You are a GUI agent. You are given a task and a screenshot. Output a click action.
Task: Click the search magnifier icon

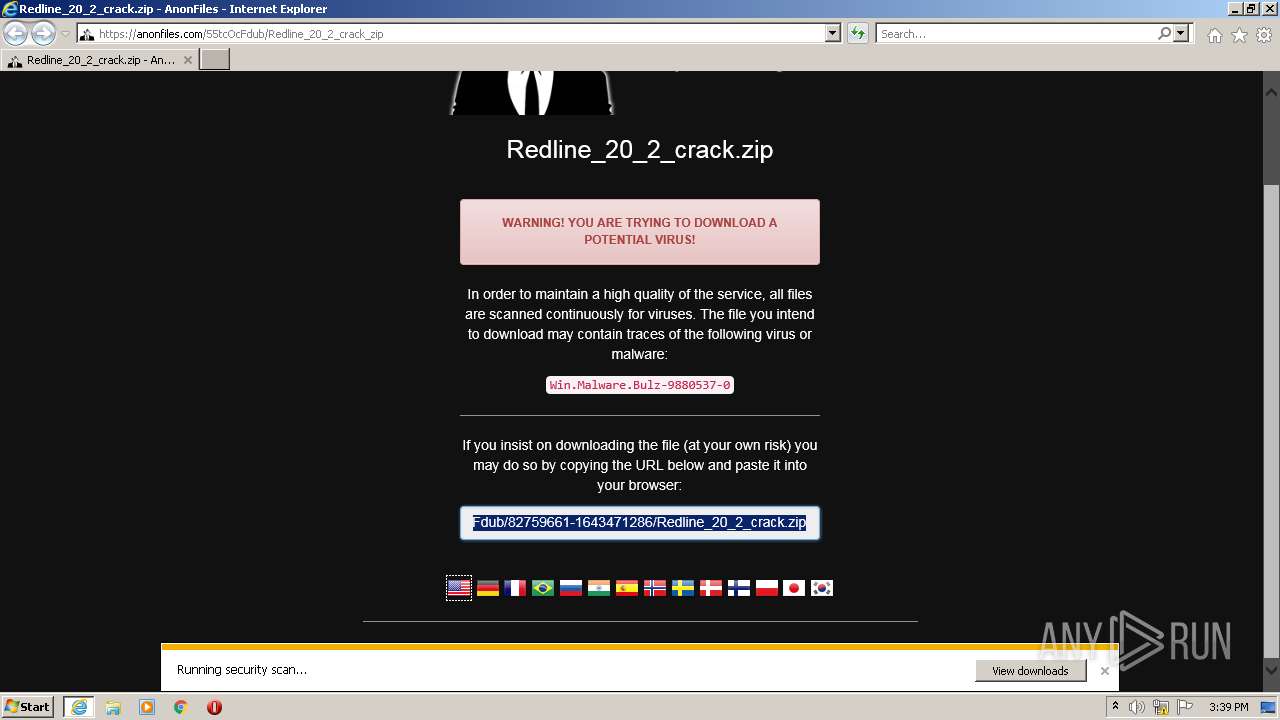[1164, 33]
